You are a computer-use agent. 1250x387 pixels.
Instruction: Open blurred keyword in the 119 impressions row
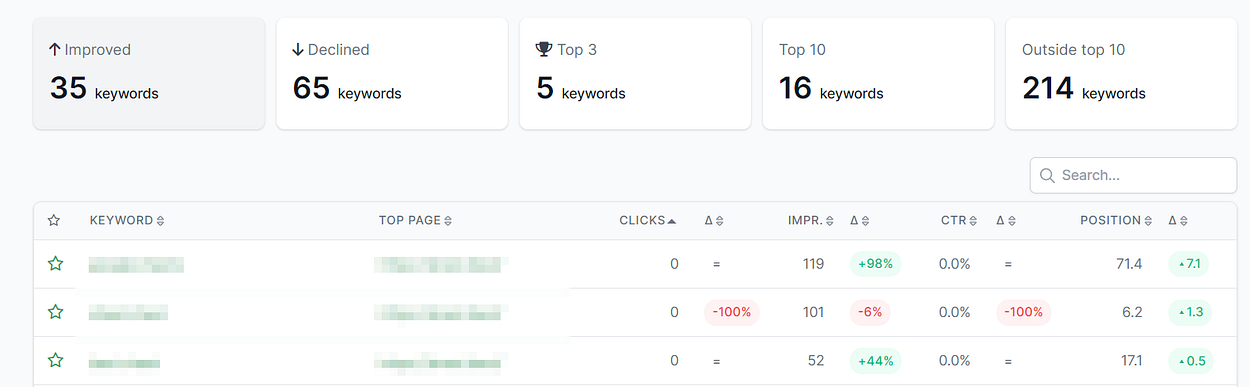[136, 265]
